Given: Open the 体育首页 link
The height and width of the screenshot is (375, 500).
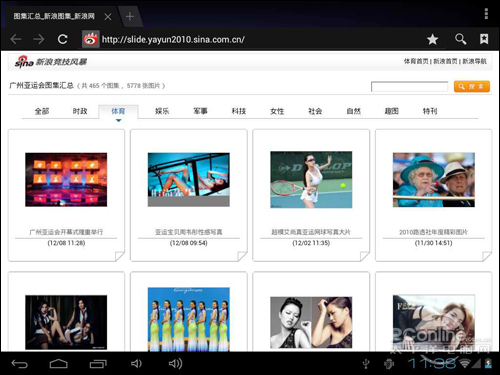Looking at the screenshot, I should pyautogui.click(x=416, y=61).
